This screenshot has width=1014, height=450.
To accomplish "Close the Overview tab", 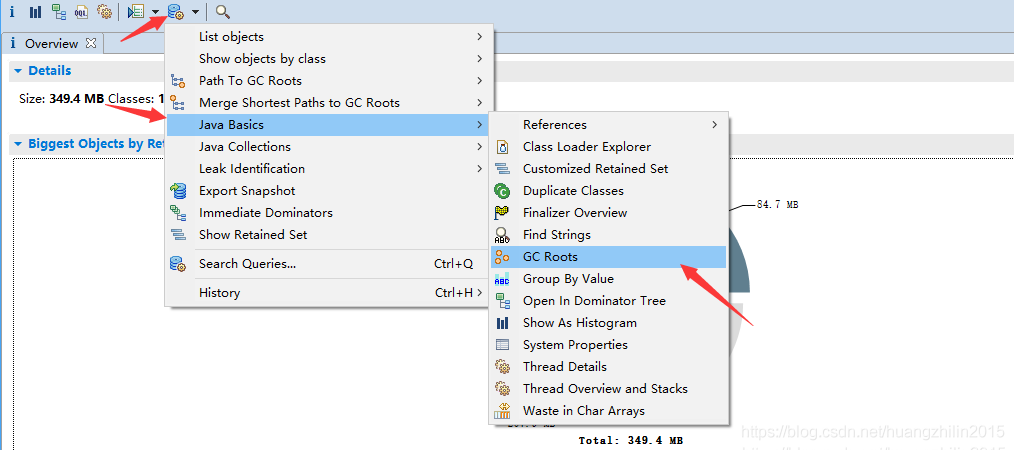I will [x=90, y=43].
